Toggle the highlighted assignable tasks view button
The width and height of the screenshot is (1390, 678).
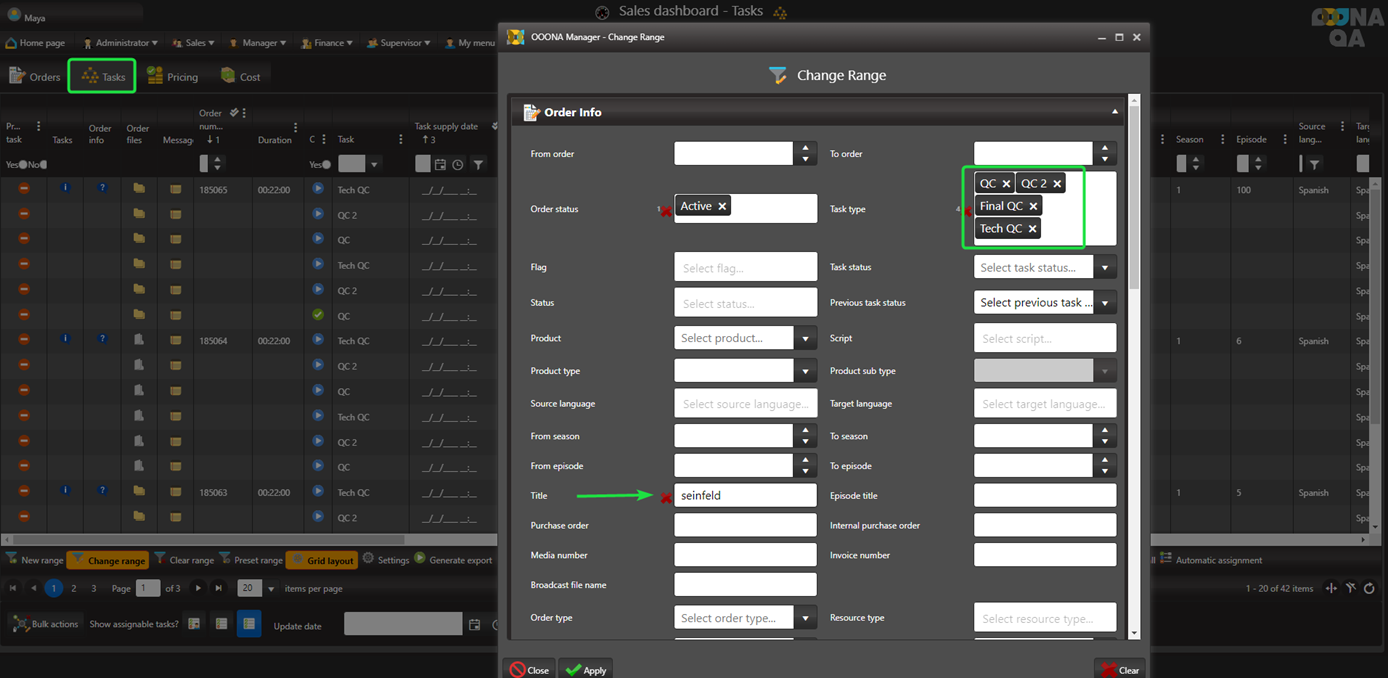coord(248,624)
